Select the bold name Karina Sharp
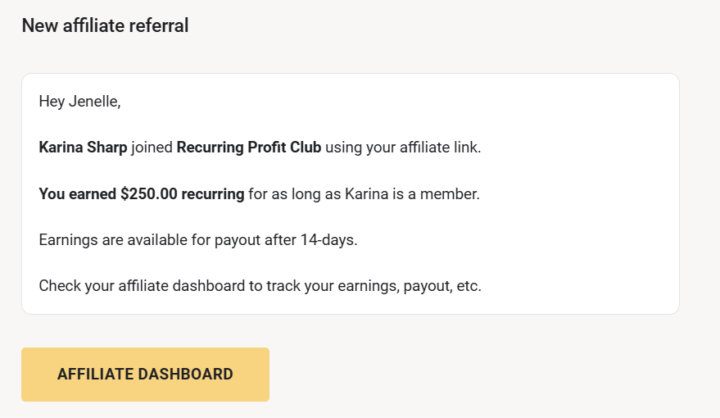This screenshot has width=720, height=418. click(x=83, y=147)
